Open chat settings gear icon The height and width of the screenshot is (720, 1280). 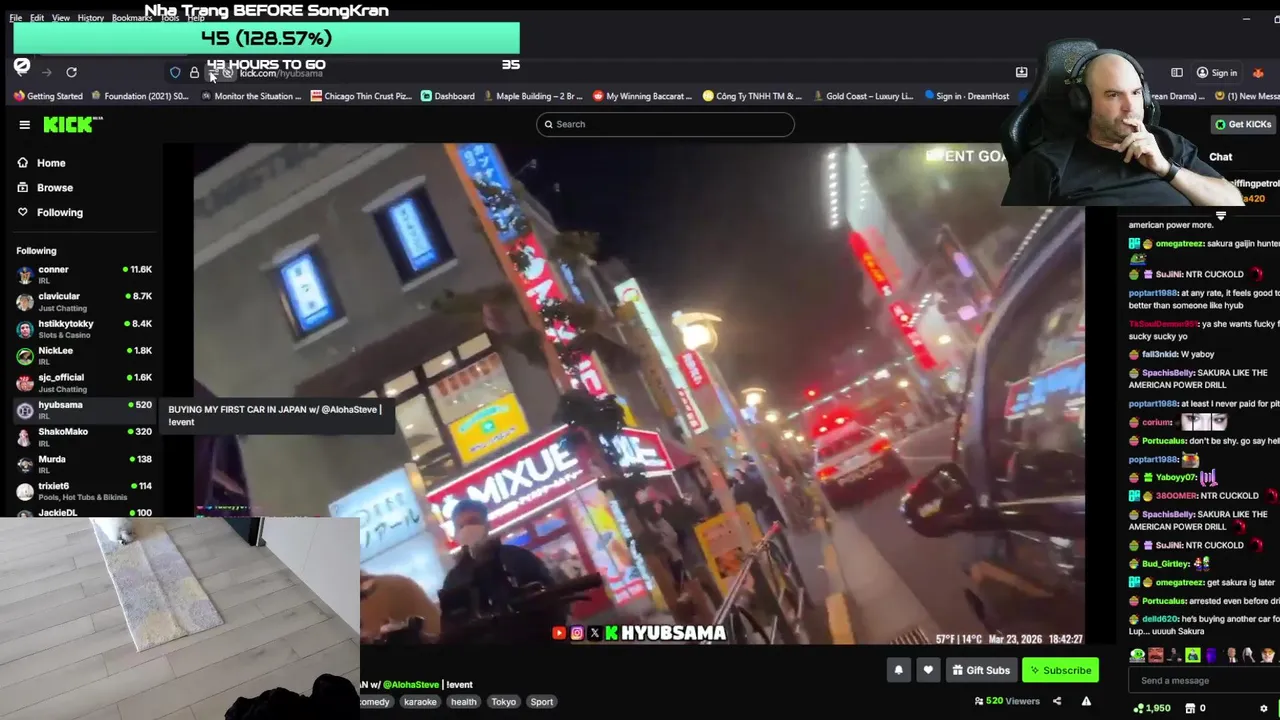tap(1263, 708)
